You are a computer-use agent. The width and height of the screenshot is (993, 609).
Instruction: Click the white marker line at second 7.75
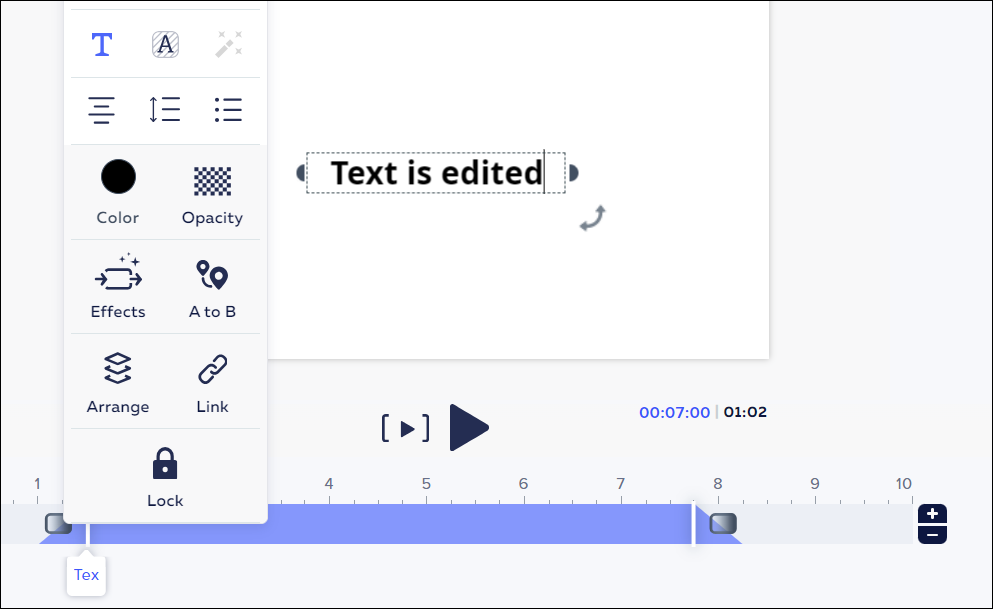[x=693, y=523]
